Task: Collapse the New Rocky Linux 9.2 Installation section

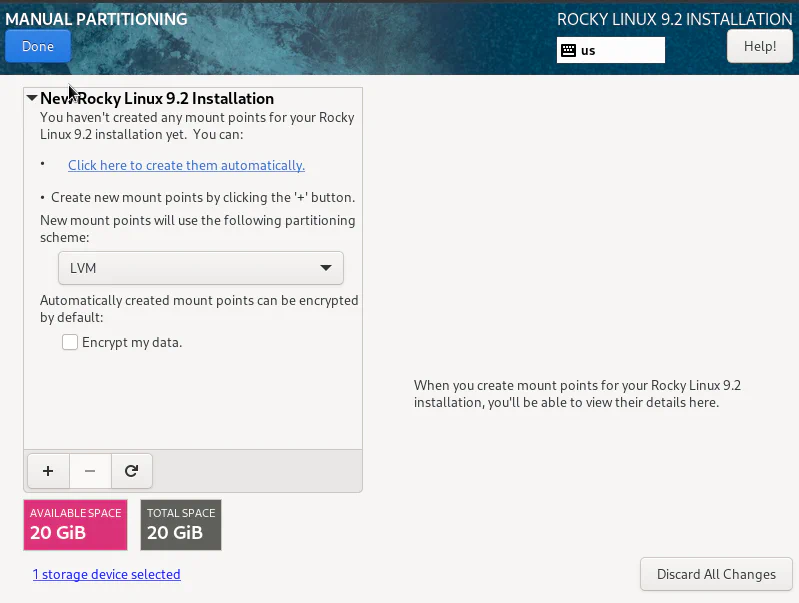Action: click(32, 98)
